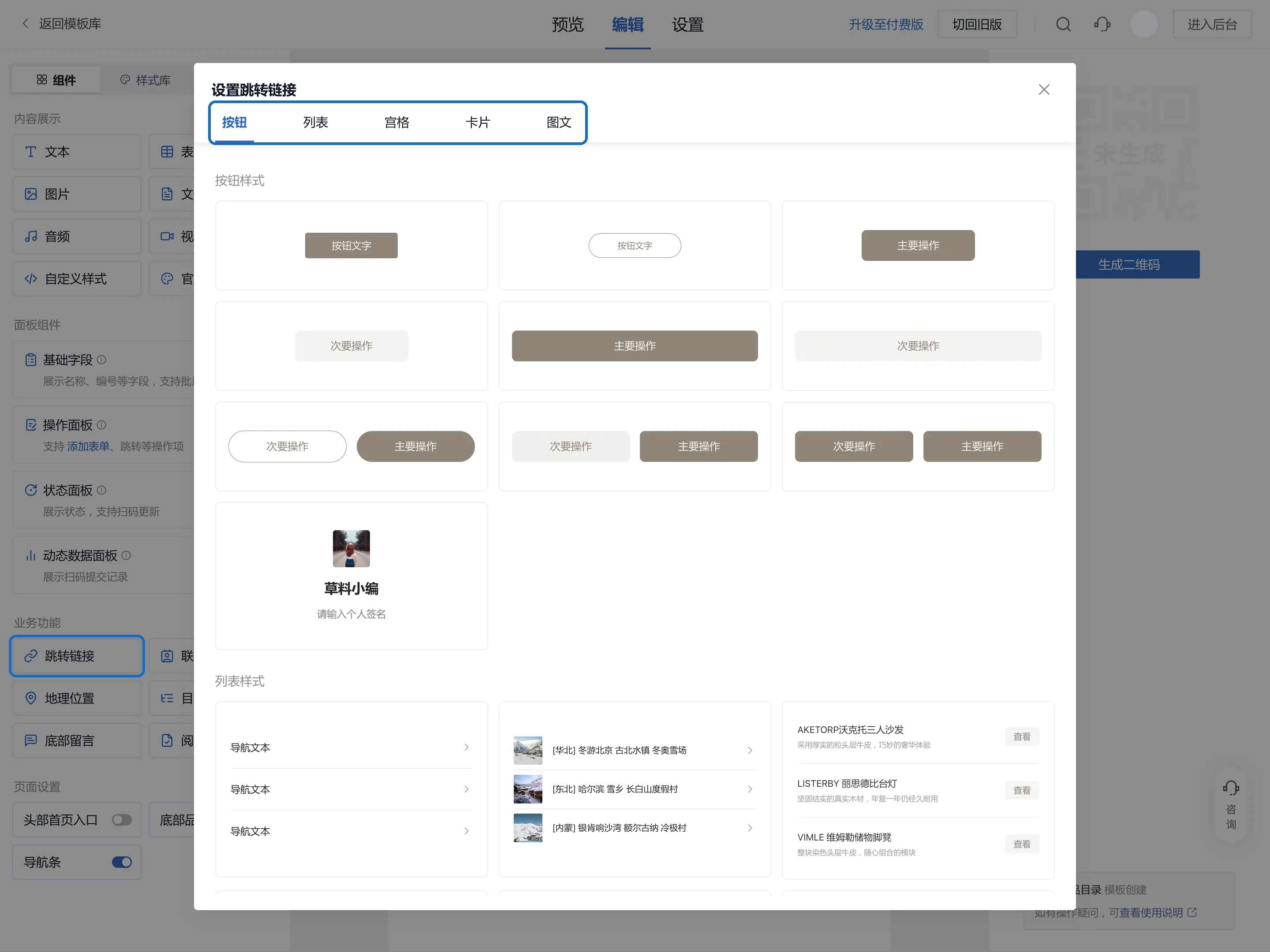Switch to the 宫格 tab
This screenshot has height=952, width=1270.
[x=396, y=122]
